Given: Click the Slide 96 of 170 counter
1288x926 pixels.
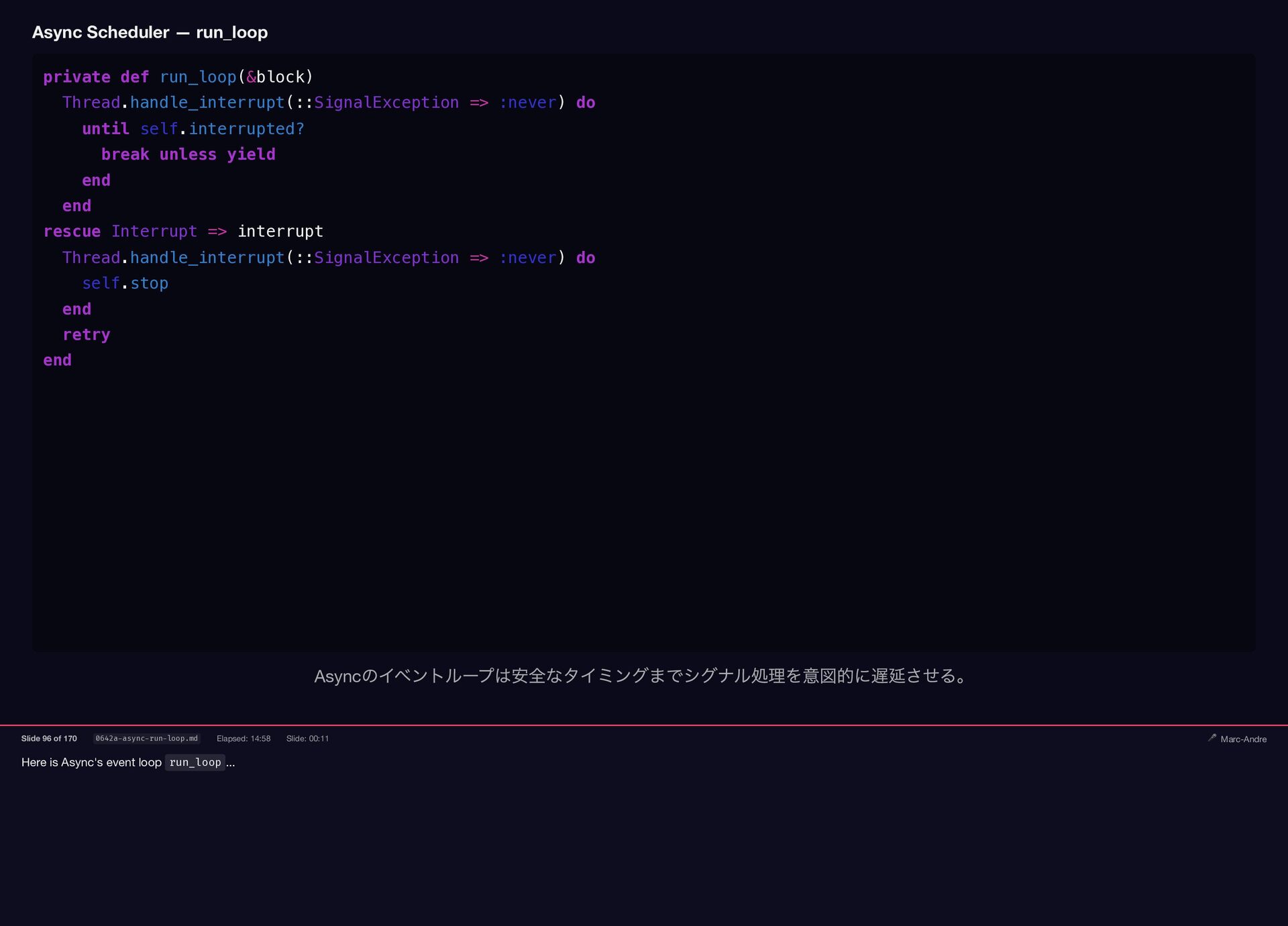Looking at the screenshot, I should click(49, 738).
